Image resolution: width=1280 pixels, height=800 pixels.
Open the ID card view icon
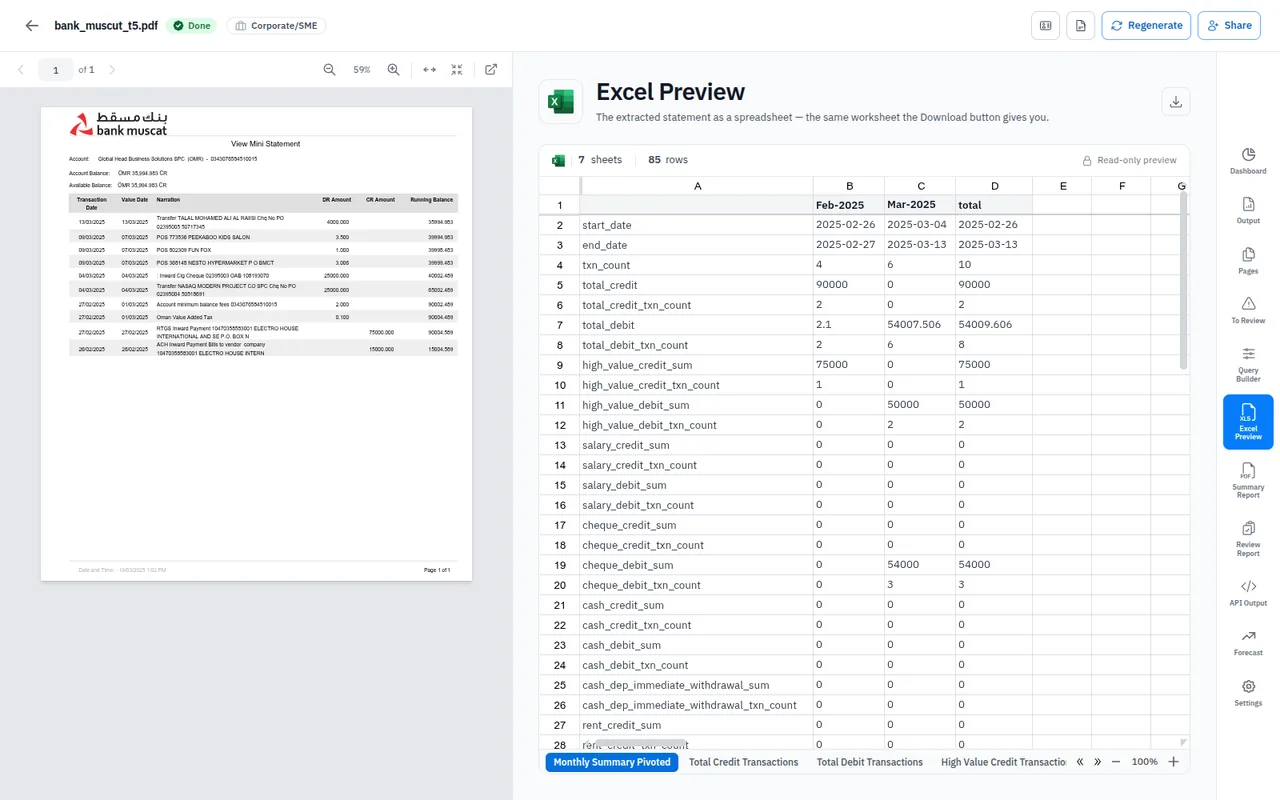tap(1045, 26)
